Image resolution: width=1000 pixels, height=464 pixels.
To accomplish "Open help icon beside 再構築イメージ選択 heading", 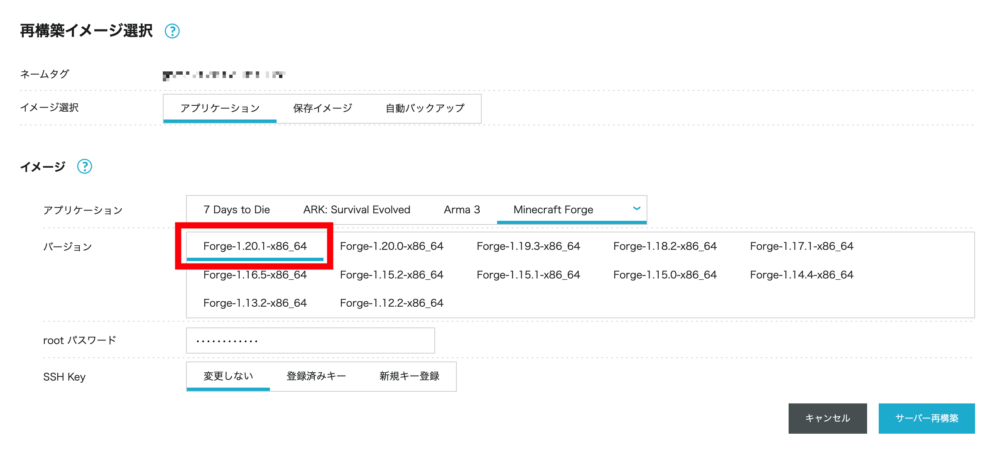I will 172,31.
